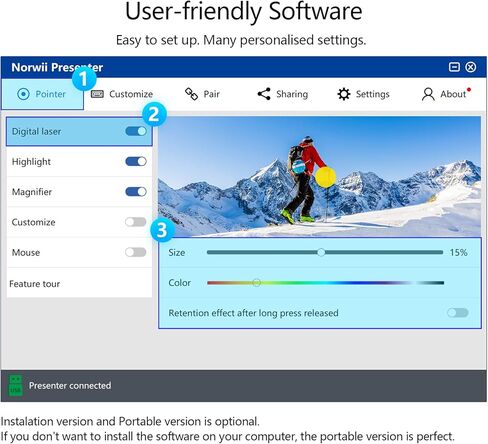Switch to the Pair tab
The image size is (488, 444).
(202, 94)
